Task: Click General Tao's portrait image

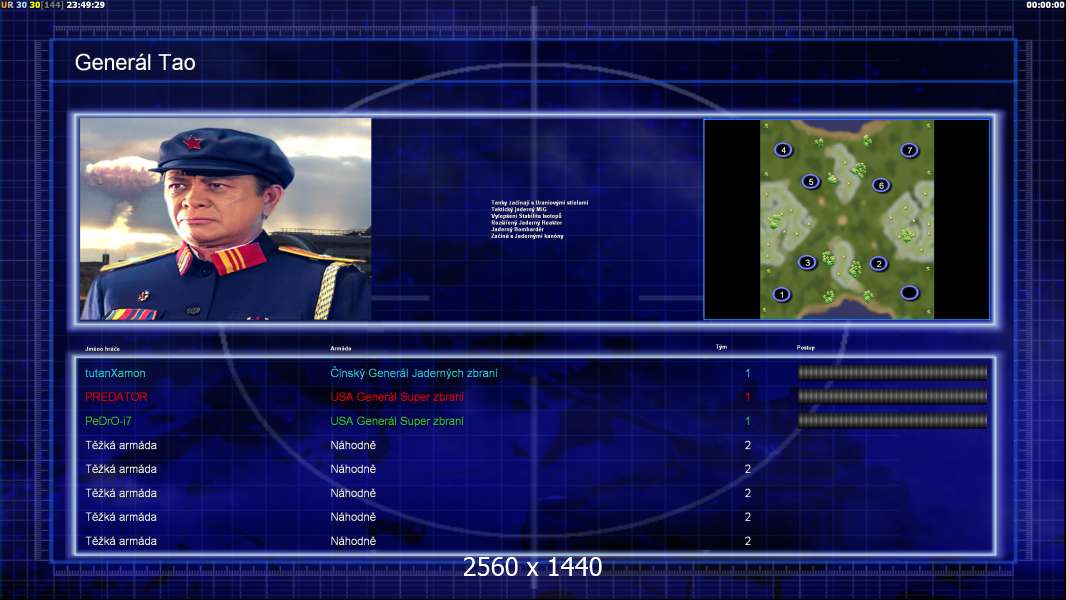Action: click(226, 219)
